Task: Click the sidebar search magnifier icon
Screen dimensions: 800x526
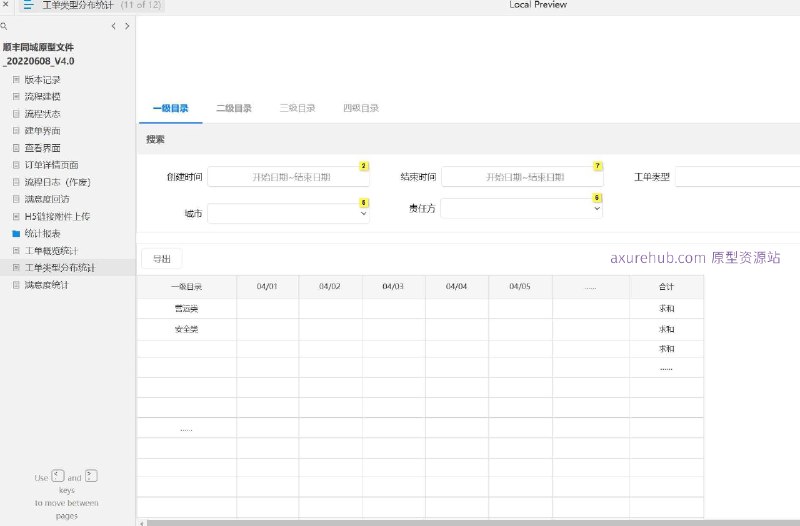Action: coord(4,26)
